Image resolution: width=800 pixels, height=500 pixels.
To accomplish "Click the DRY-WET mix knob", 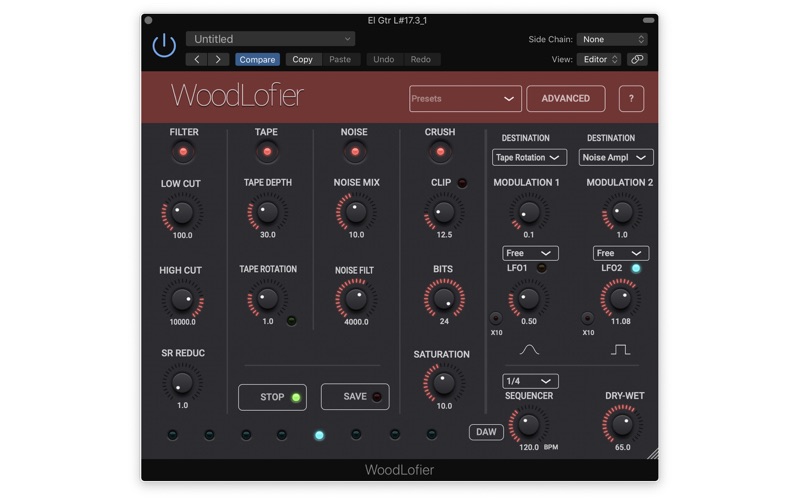I will (622, 425).
